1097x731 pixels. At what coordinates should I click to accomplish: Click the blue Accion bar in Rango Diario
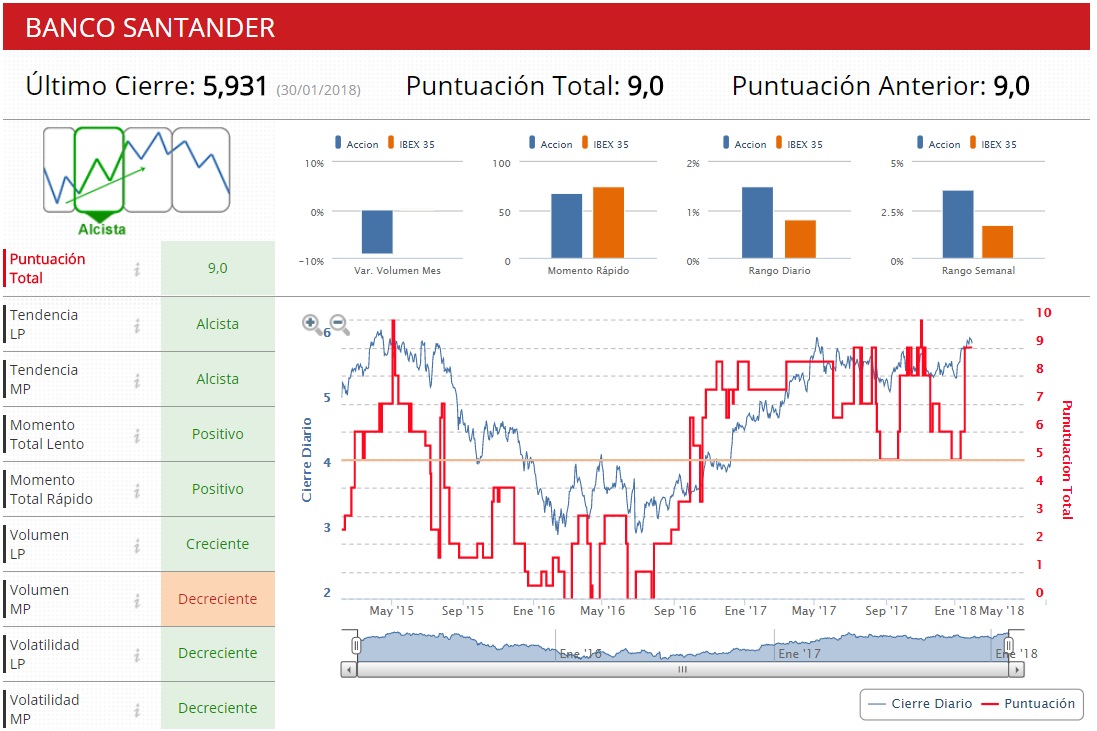[x=758, y=223]
